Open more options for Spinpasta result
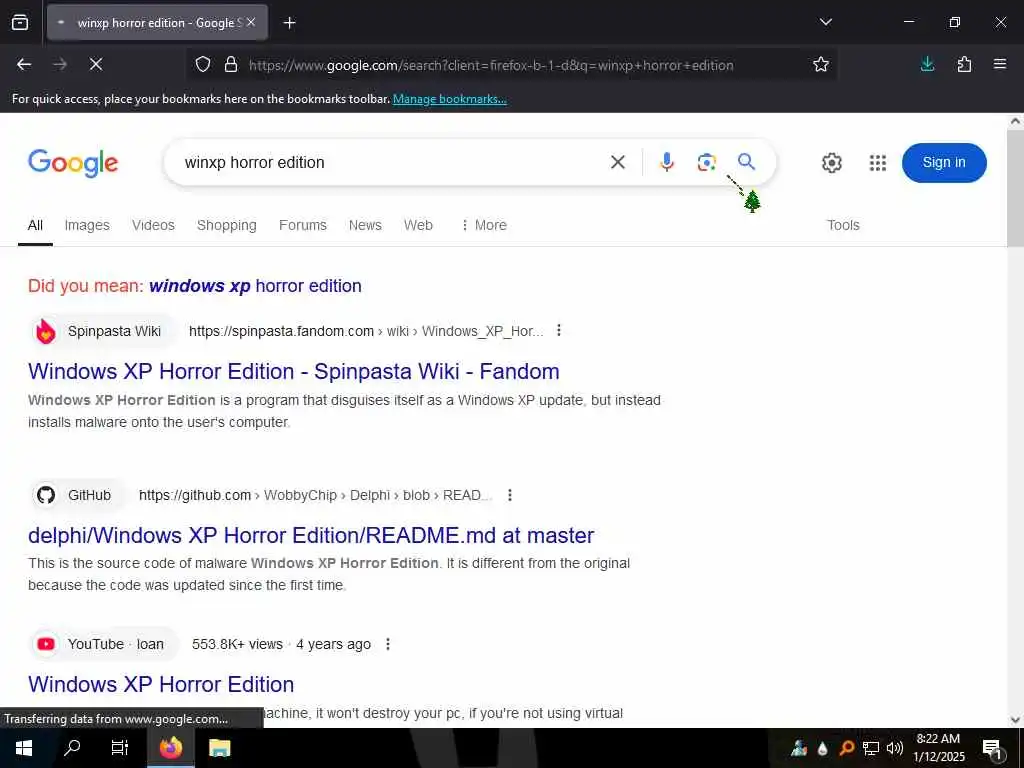This screenshot has width=1024, height=768. click(558, 330)
